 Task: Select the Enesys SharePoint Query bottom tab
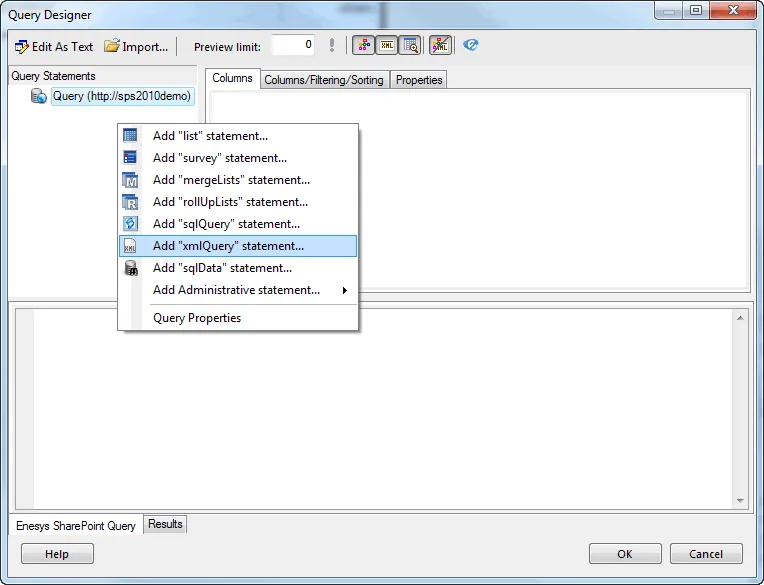tap(76, 526)
